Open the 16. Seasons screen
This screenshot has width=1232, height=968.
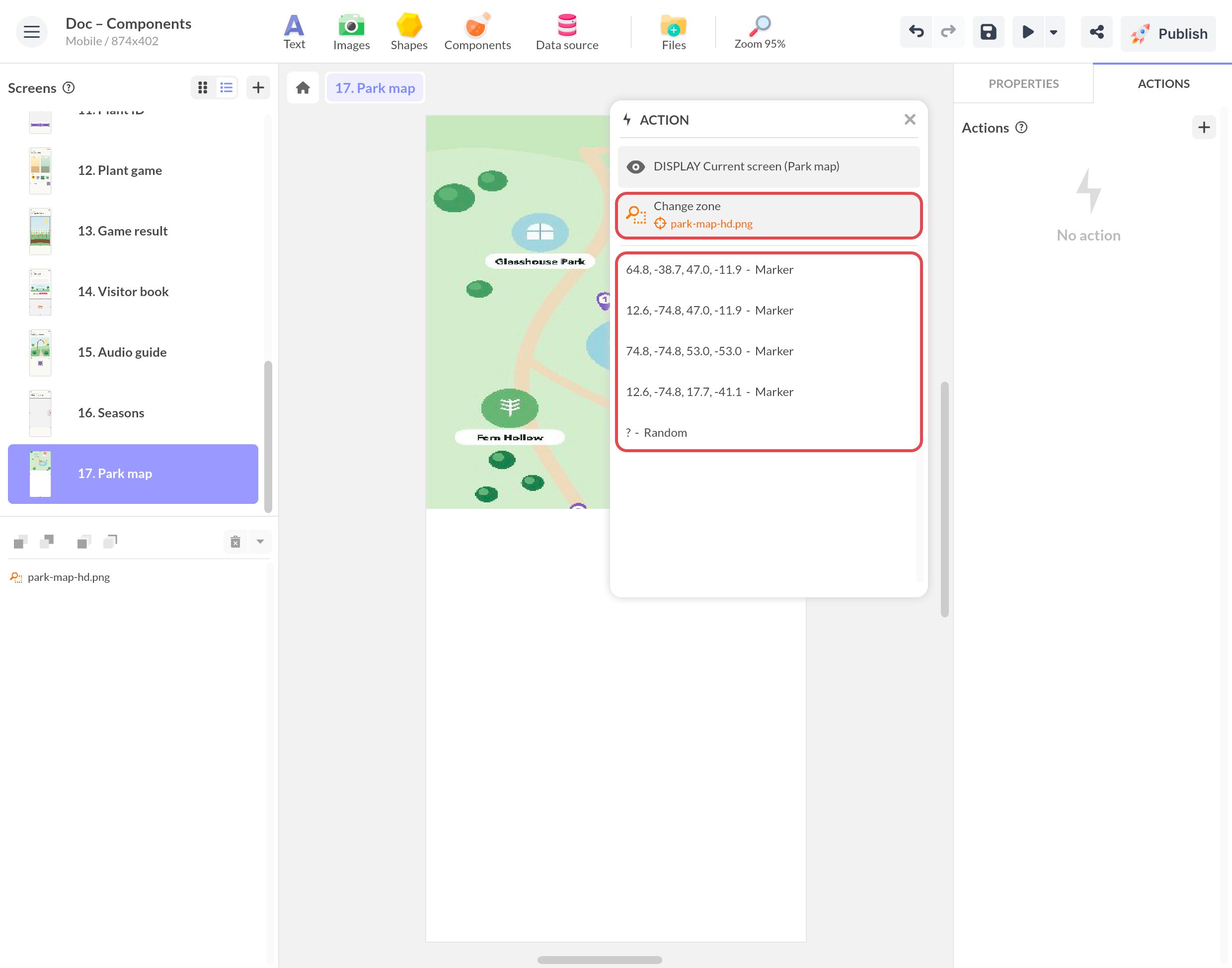coord(133,413)
